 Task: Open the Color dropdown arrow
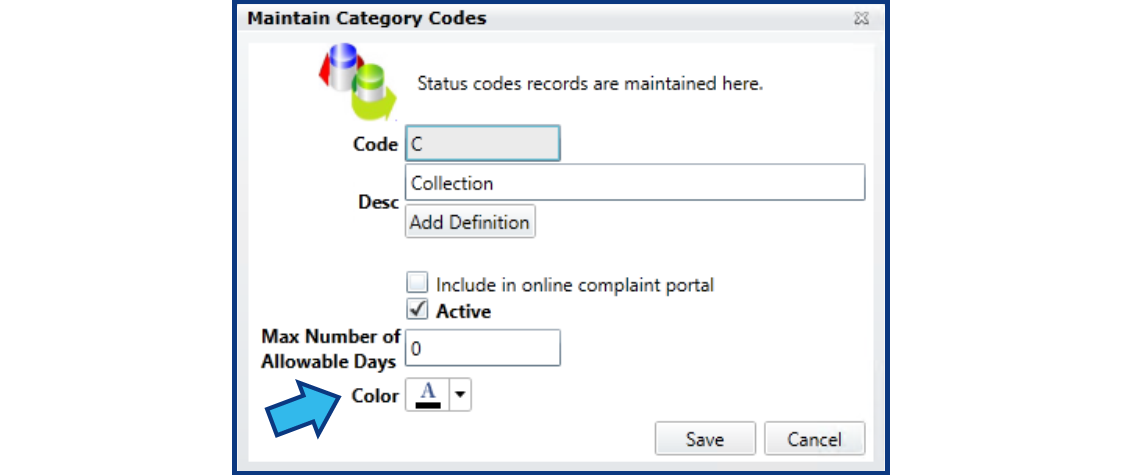[460, 395]
